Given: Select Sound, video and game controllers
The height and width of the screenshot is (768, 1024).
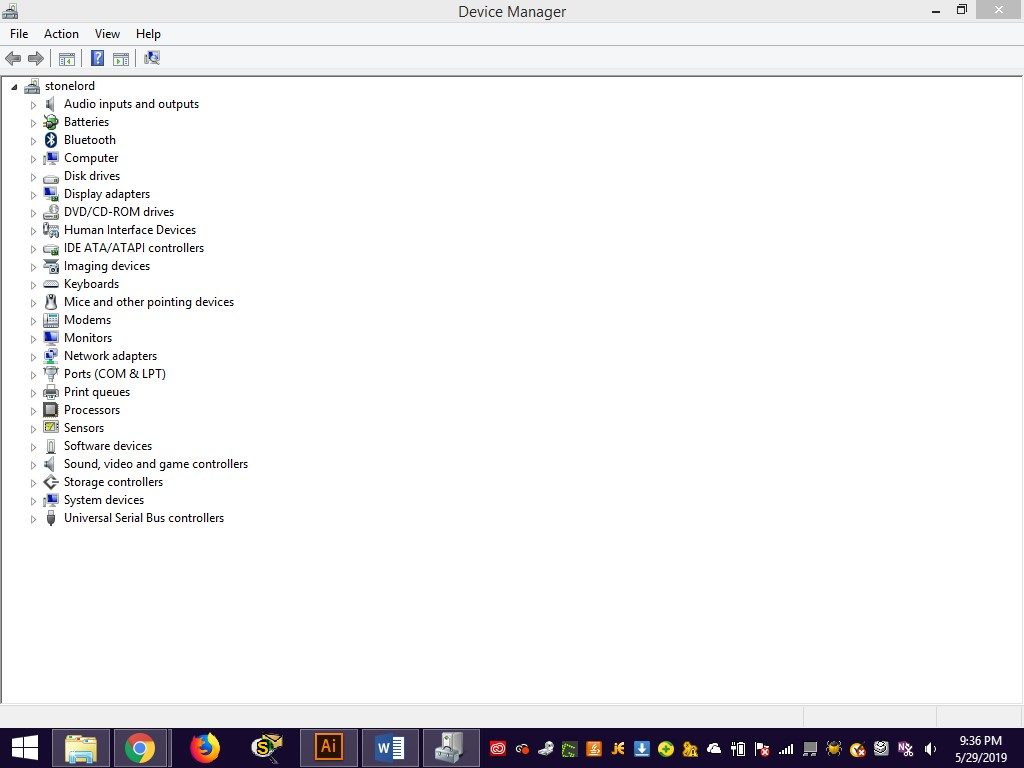Looking at the screenshot, I should tap(155, 464).
